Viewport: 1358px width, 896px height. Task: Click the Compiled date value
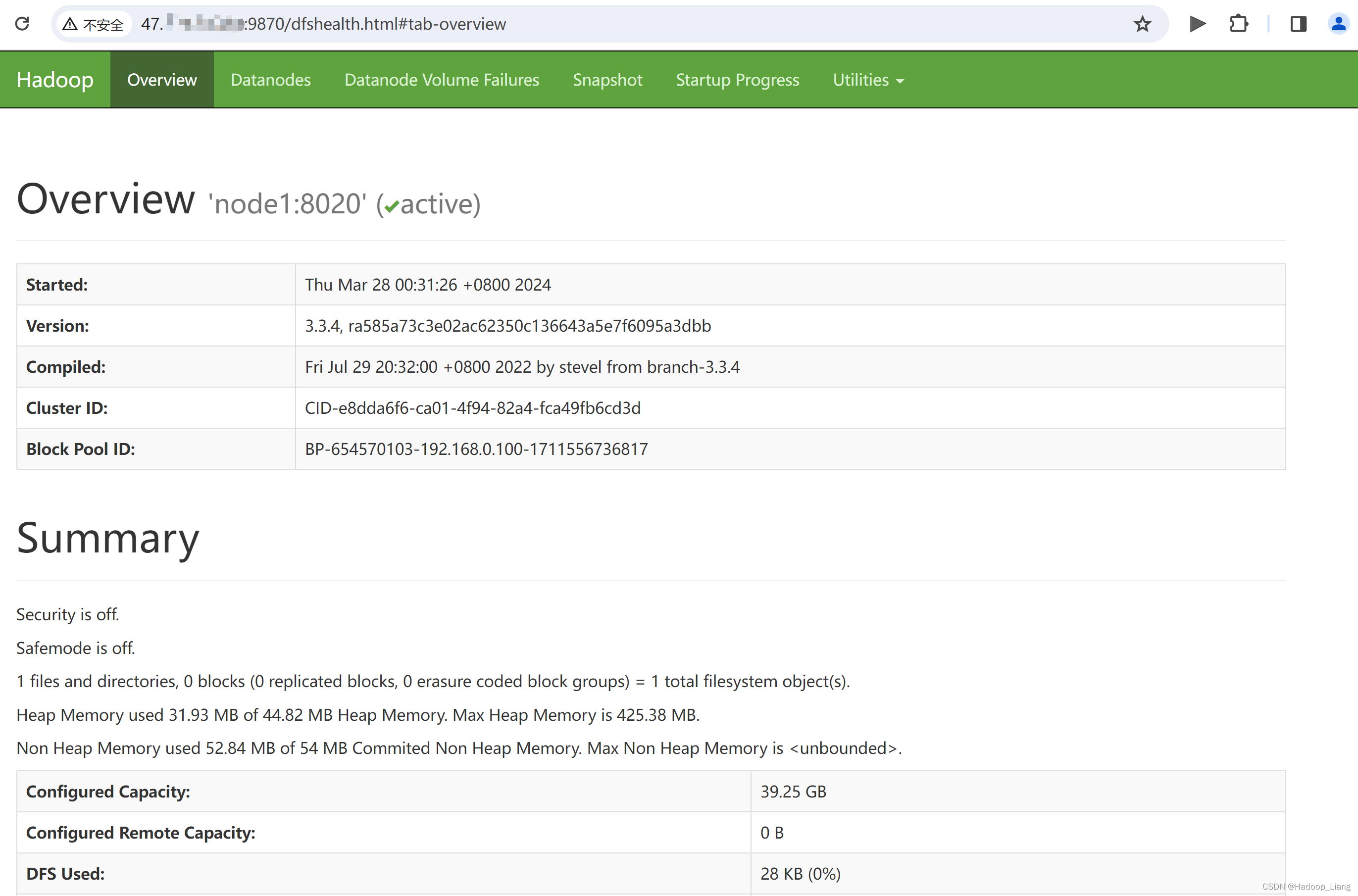point(522,367)
